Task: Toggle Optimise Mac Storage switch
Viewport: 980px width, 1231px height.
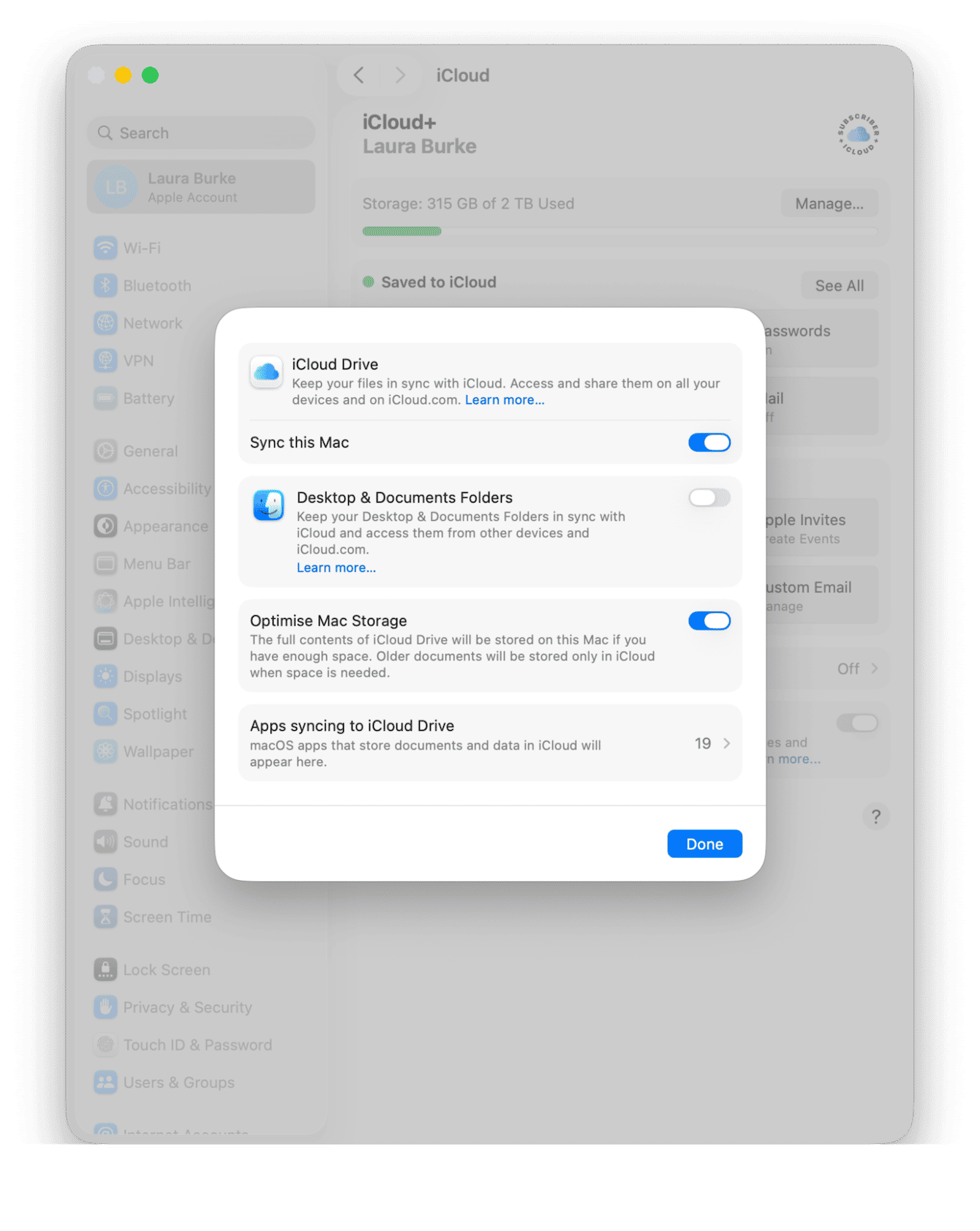Action: click(x=709, y=621)
